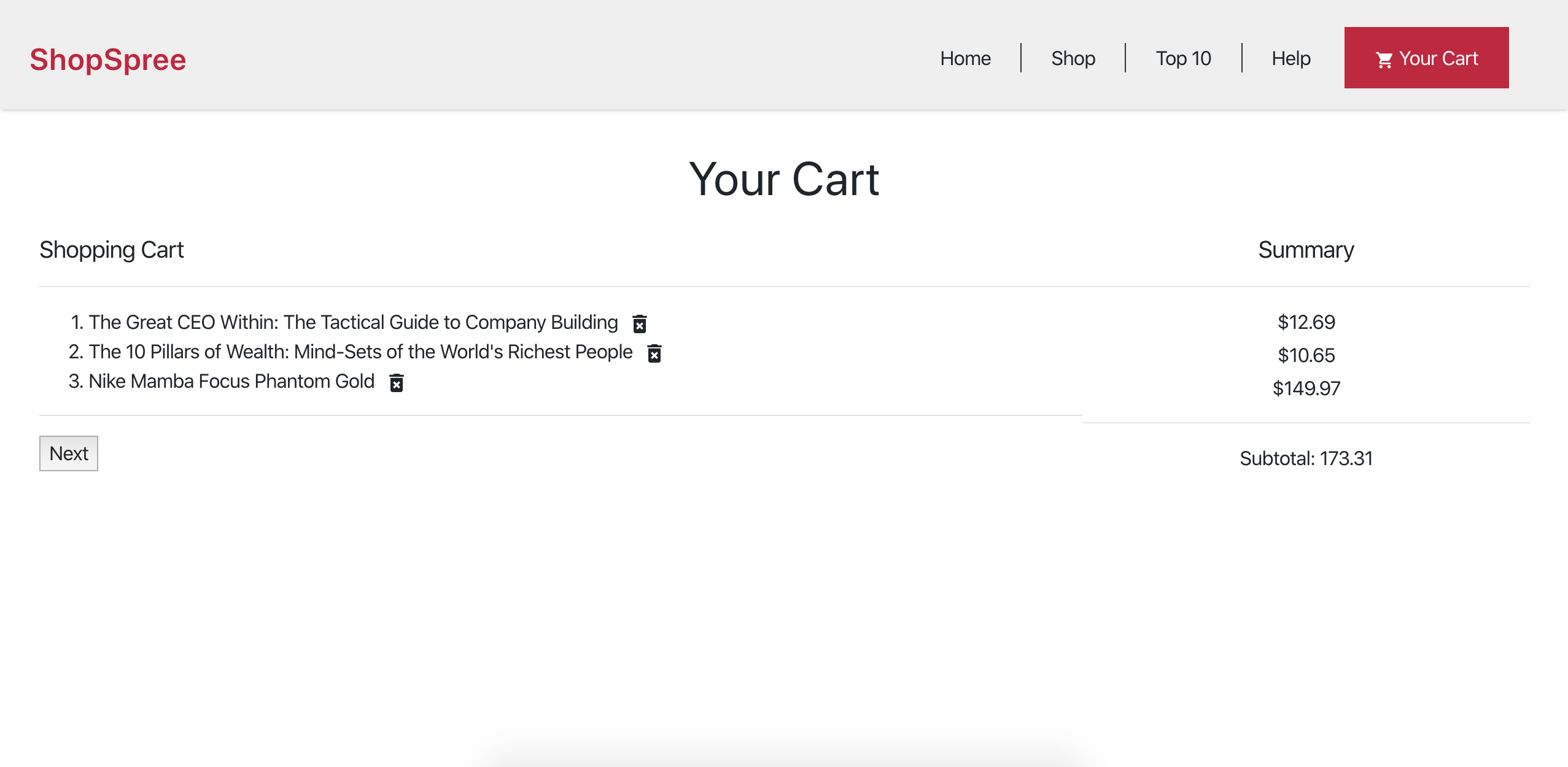Click the $12.69 price

pyautogui.click(x=1306, y=322)
